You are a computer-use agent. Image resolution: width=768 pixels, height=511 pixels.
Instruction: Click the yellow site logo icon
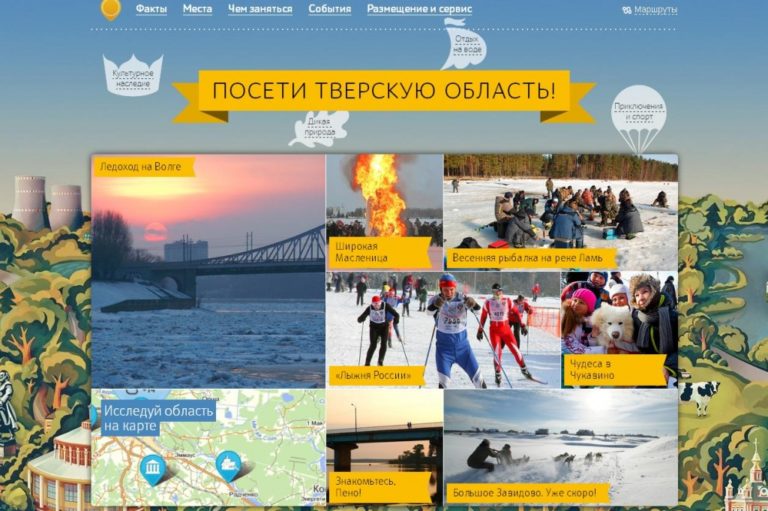tap(111, 9)
